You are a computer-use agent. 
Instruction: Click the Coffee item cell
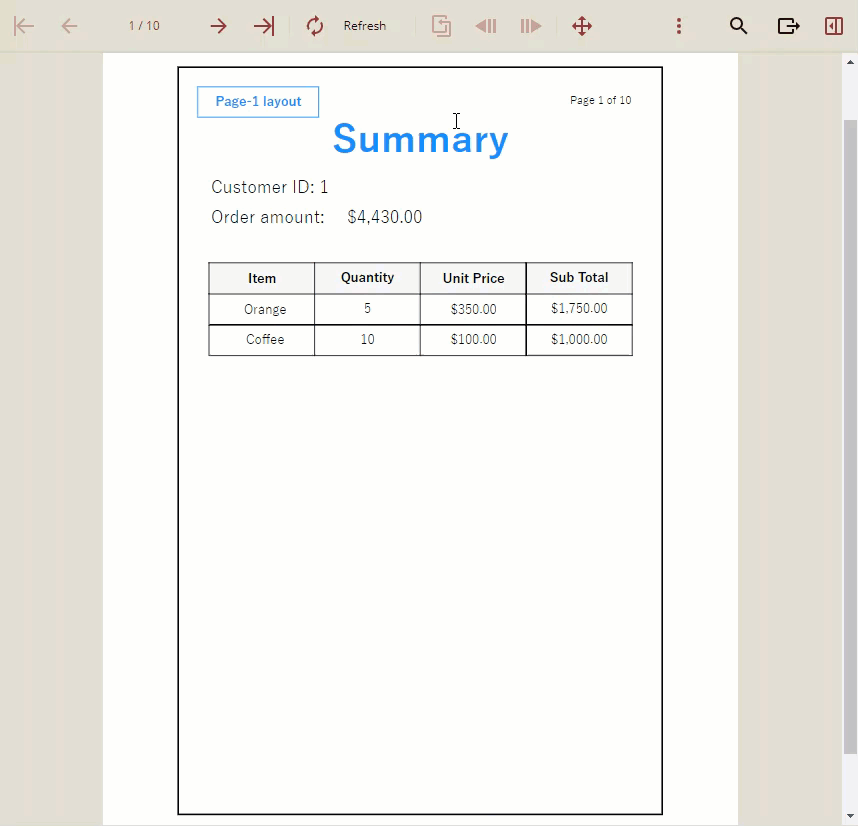point(262,340)
